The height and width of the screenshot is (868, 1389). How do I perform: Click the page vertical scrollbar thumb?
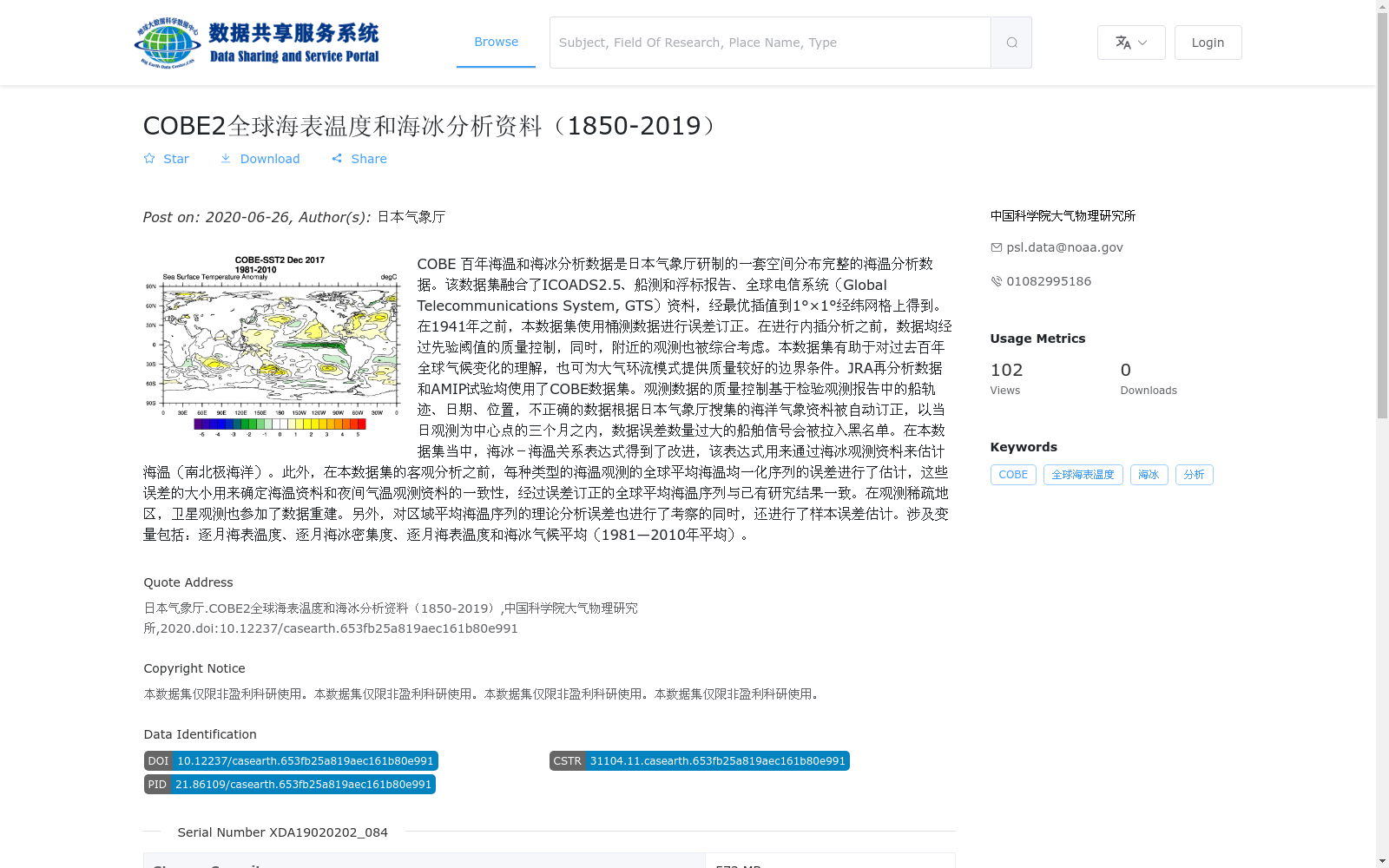(x=1382, y=217)
